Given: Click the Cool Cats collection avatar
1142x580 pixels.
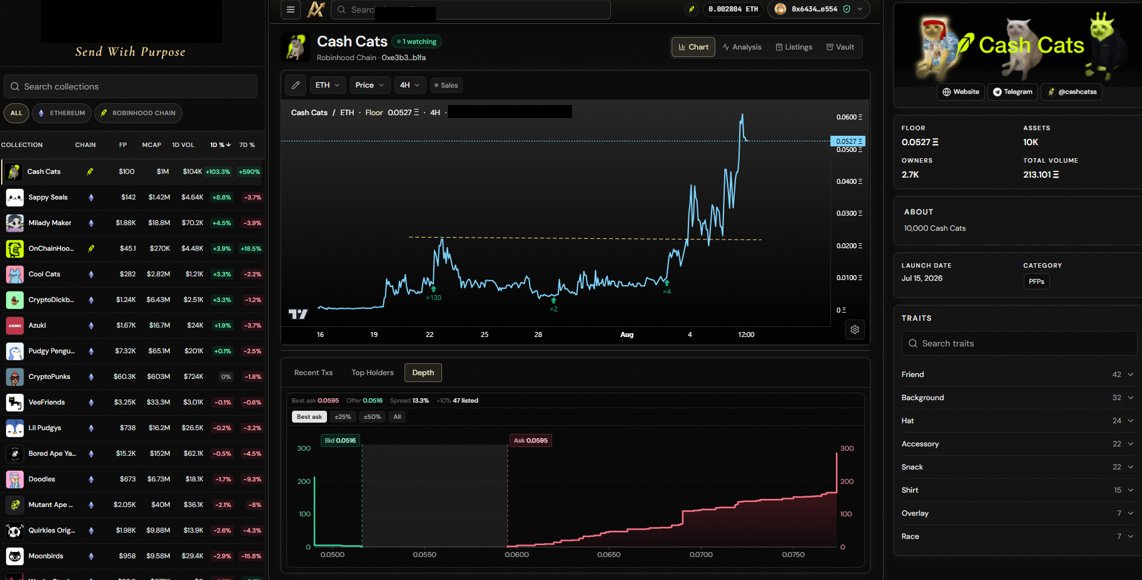Looking at the screenshot, I should pyautogui.click(x=15, y=274).
